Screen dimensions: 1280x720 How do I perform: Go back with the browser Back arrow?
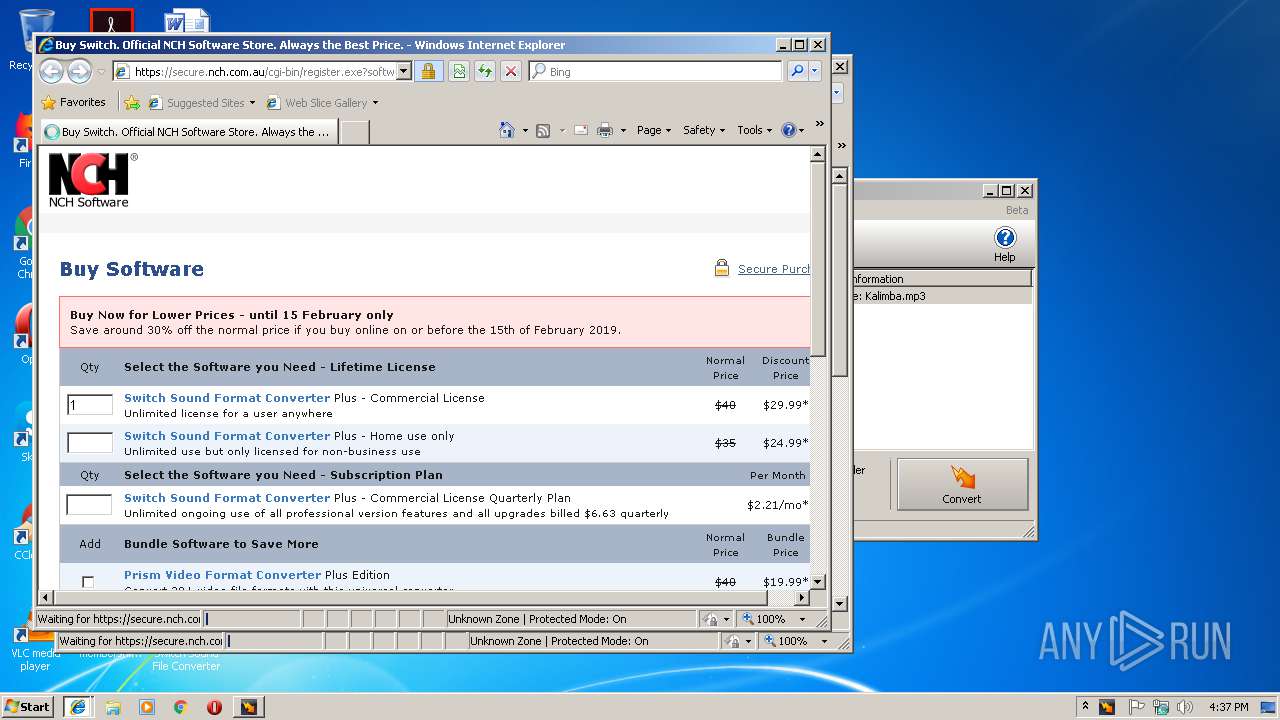[51, 71]
